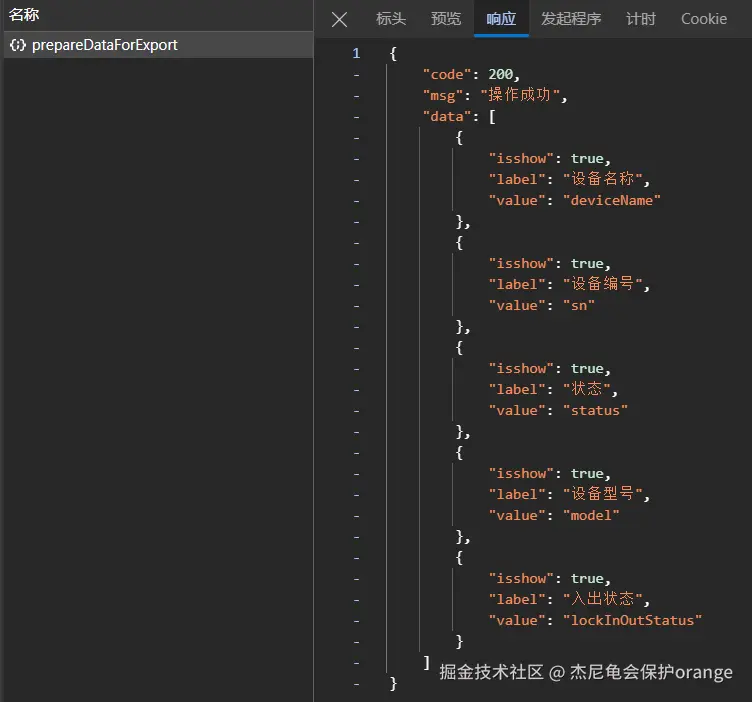Collapse the "data" array via gutter marker
Screen dimensions: 752x702
point(356,116)
